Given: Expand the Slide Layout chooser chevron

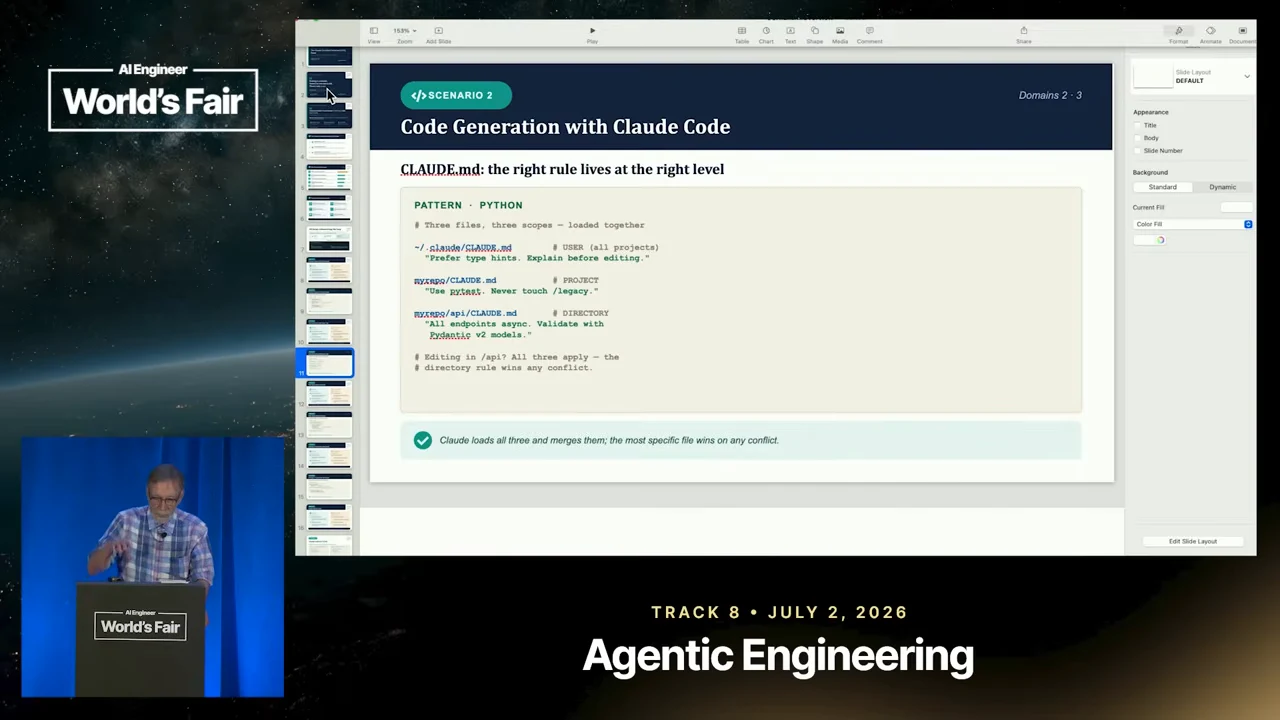Looking at the screenshot, I should point(1247,76).
